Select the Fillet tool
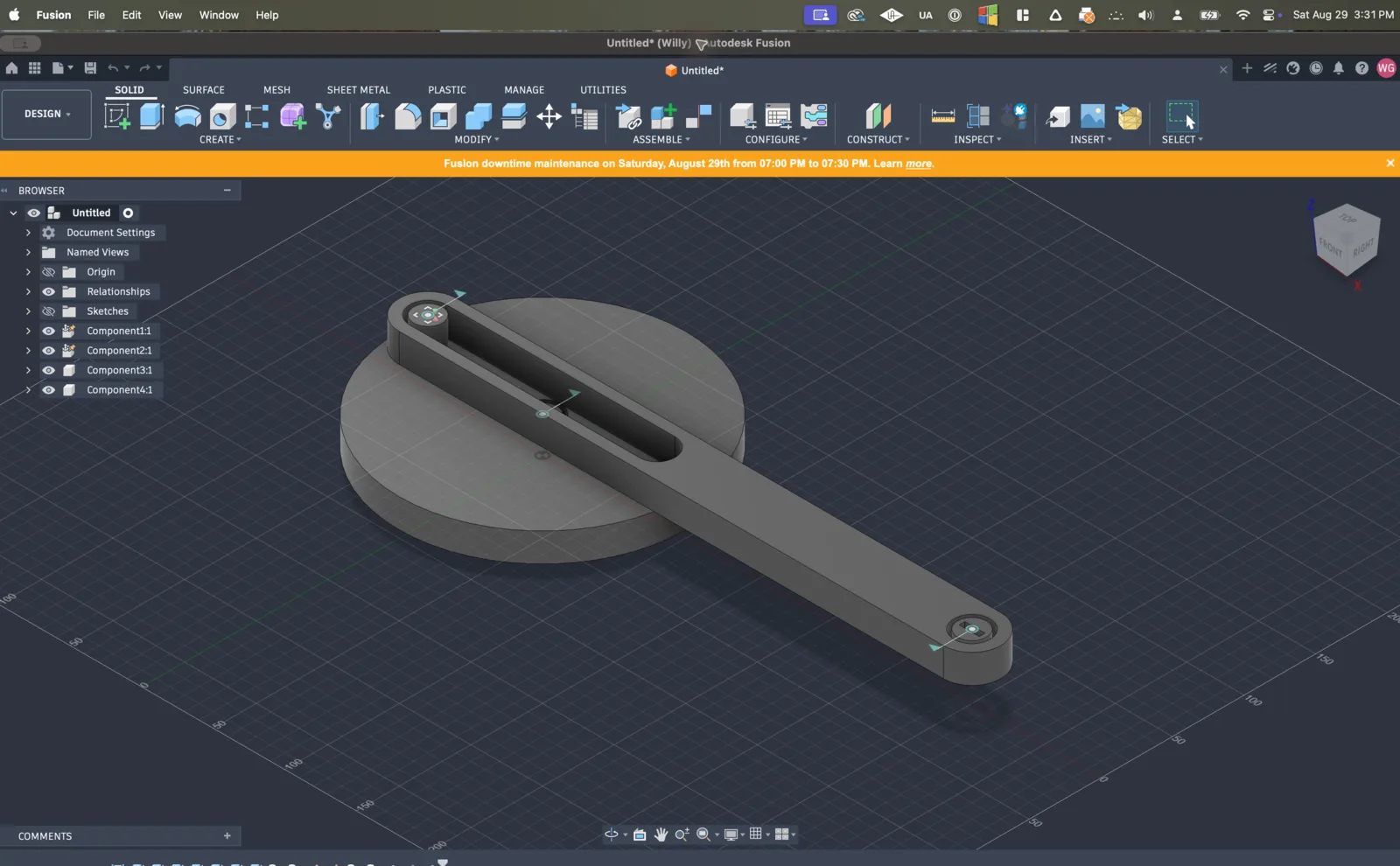The image size is (1400, 866). [x=408, y=115]
